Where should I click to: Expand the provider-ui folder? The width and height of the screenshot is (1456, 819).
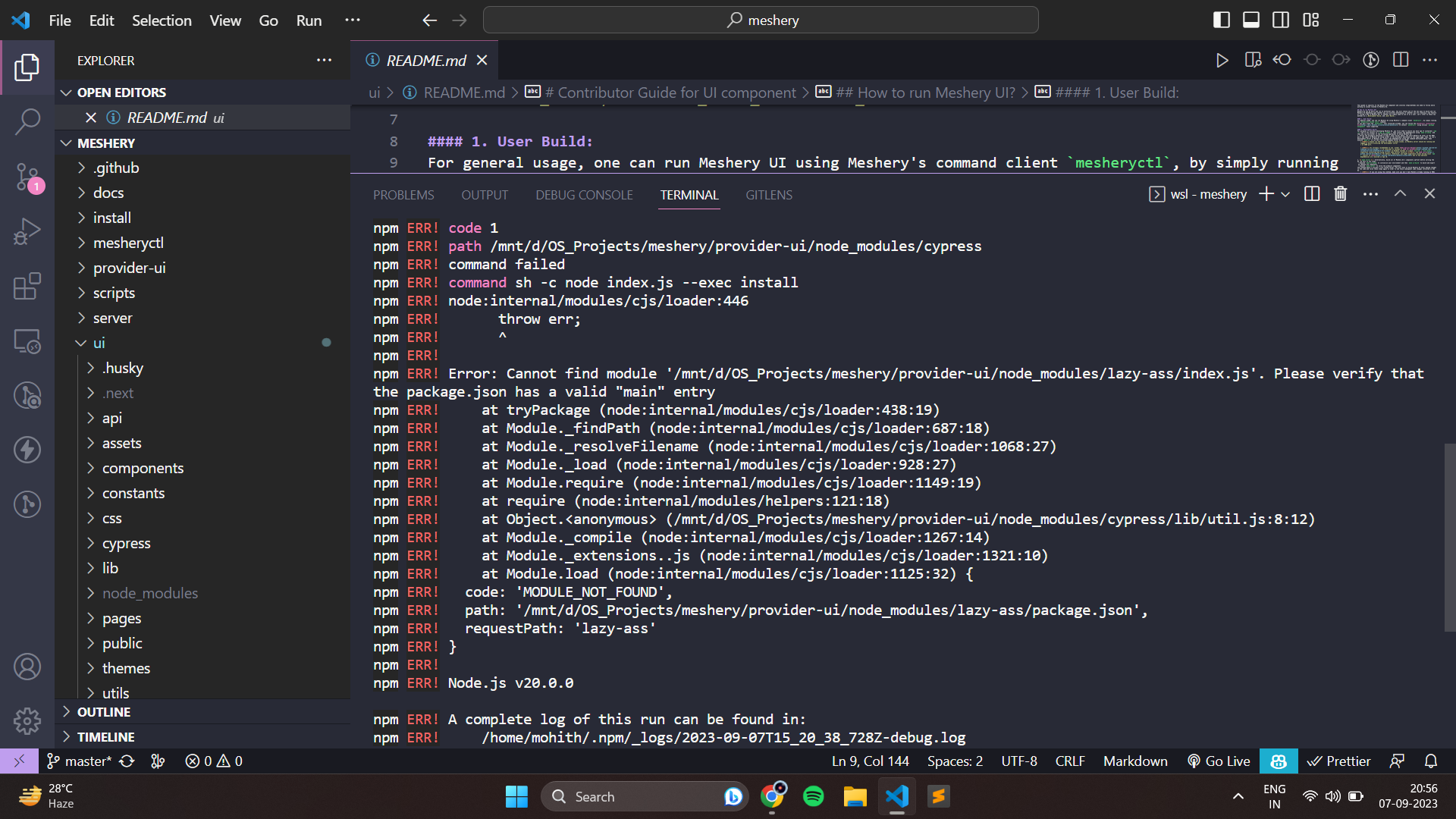[x=202, y=268]
